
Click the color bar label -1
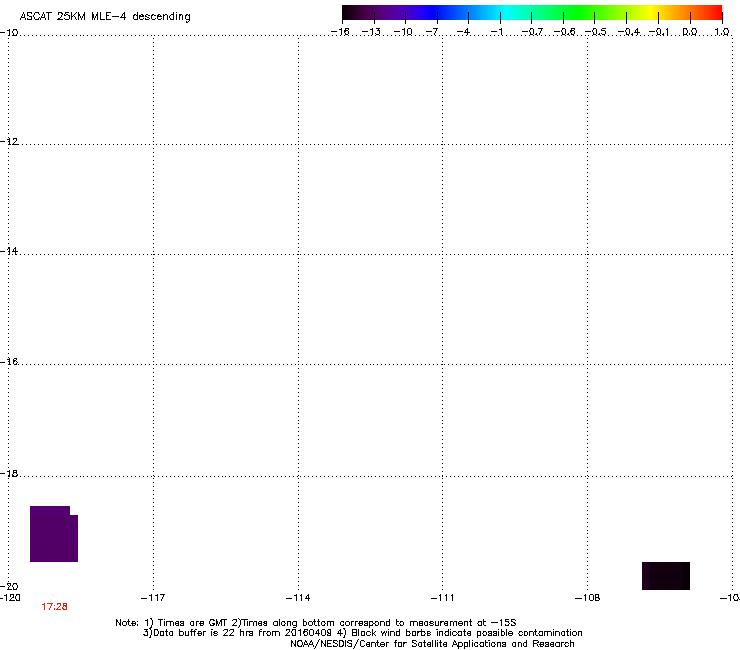click(x=496, y=32)
